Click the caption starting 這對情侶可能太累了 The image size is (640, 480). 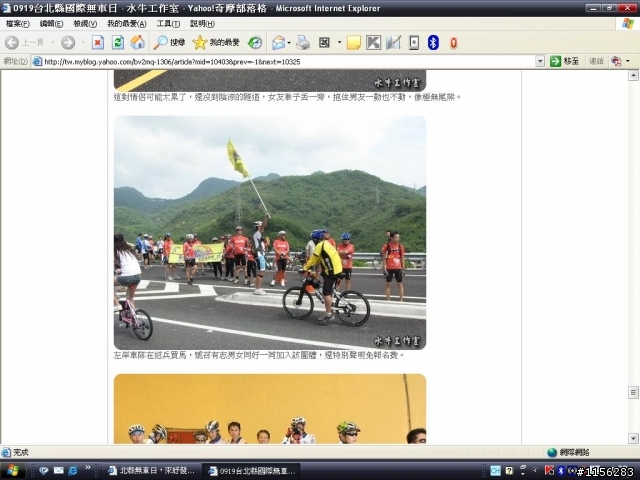[287, 97]
